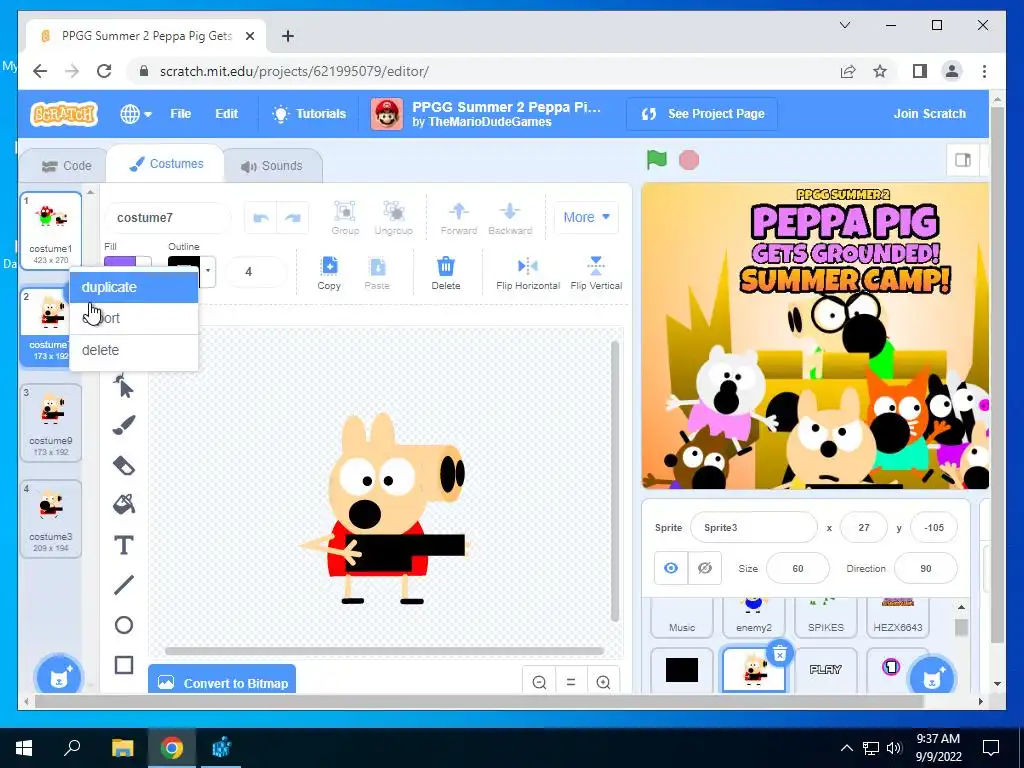Switch to the Sounds tab
This screenshot has height=768, width=1024.
coord(272,166)
